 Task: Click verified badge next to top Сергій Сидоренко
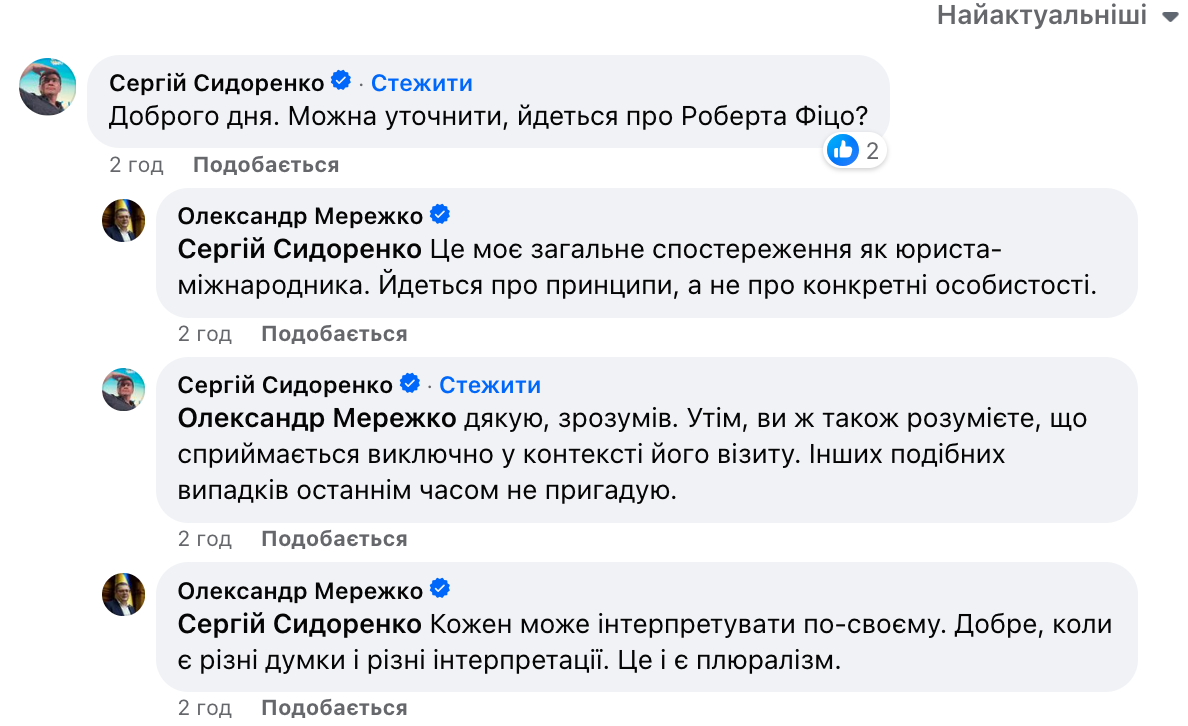click(341, 81)
